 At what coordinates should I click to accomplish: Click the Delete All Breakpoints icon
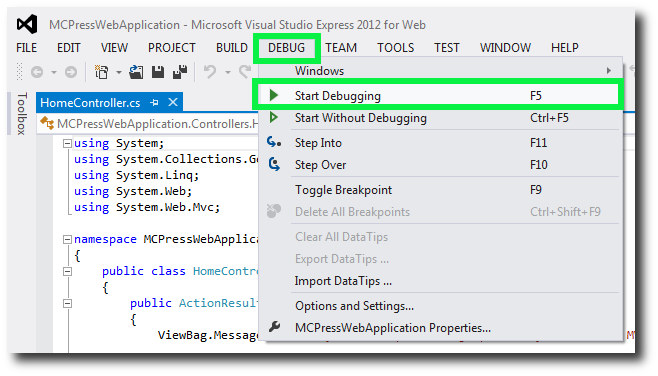(274, 211)
